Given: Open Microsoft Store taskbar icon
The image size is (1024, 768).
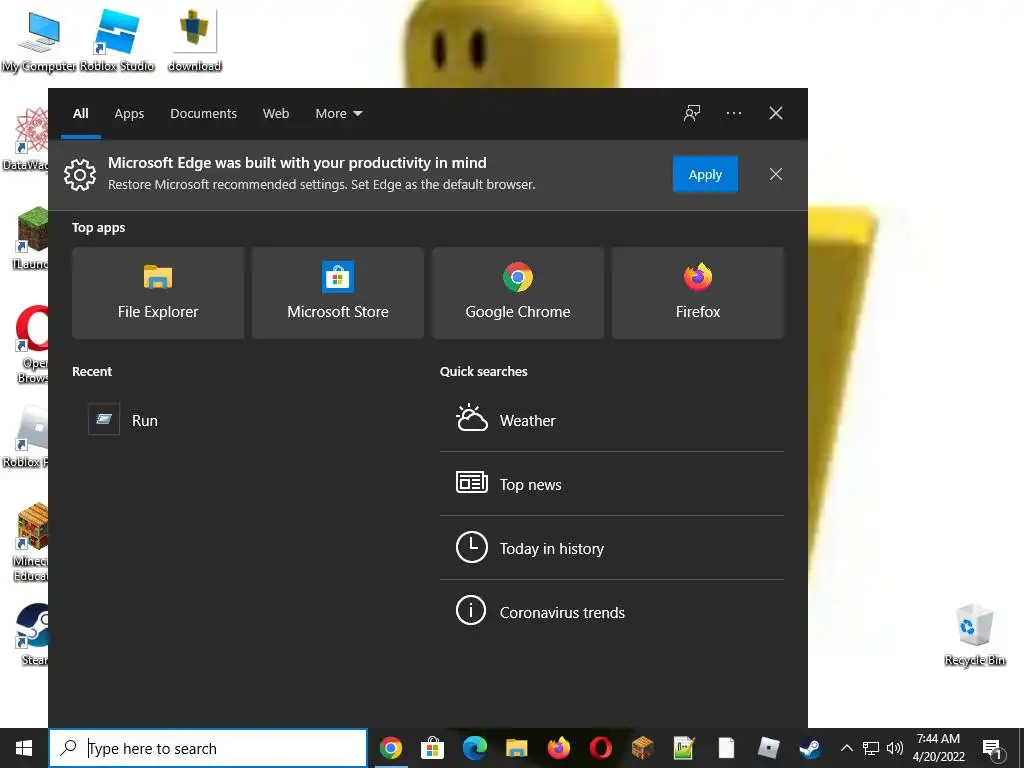Looking at the screenshot, I should click(432, 748).
